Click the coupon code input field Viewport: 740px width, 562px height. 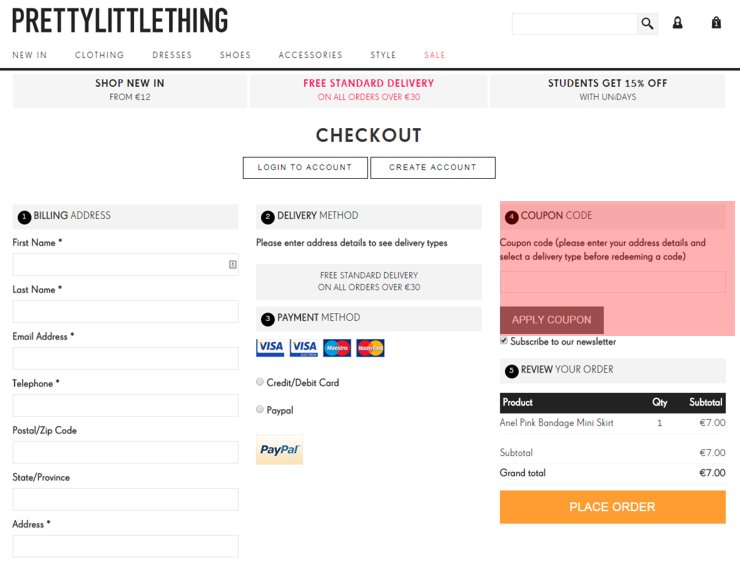pyautogui.click(x=613, y=282)
